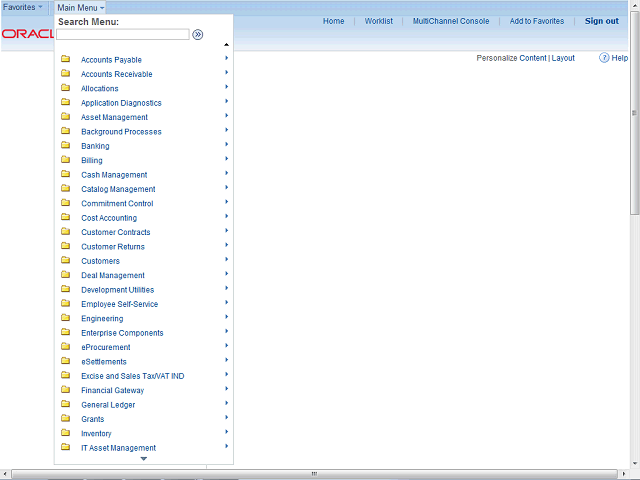Click the Engineering folder icon
This screenshot has height=480, width=640.
(x=65, y=318)
